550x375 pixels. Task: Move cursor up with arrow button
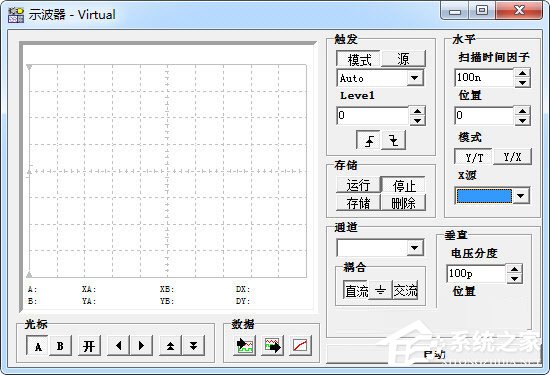point(170,346)
